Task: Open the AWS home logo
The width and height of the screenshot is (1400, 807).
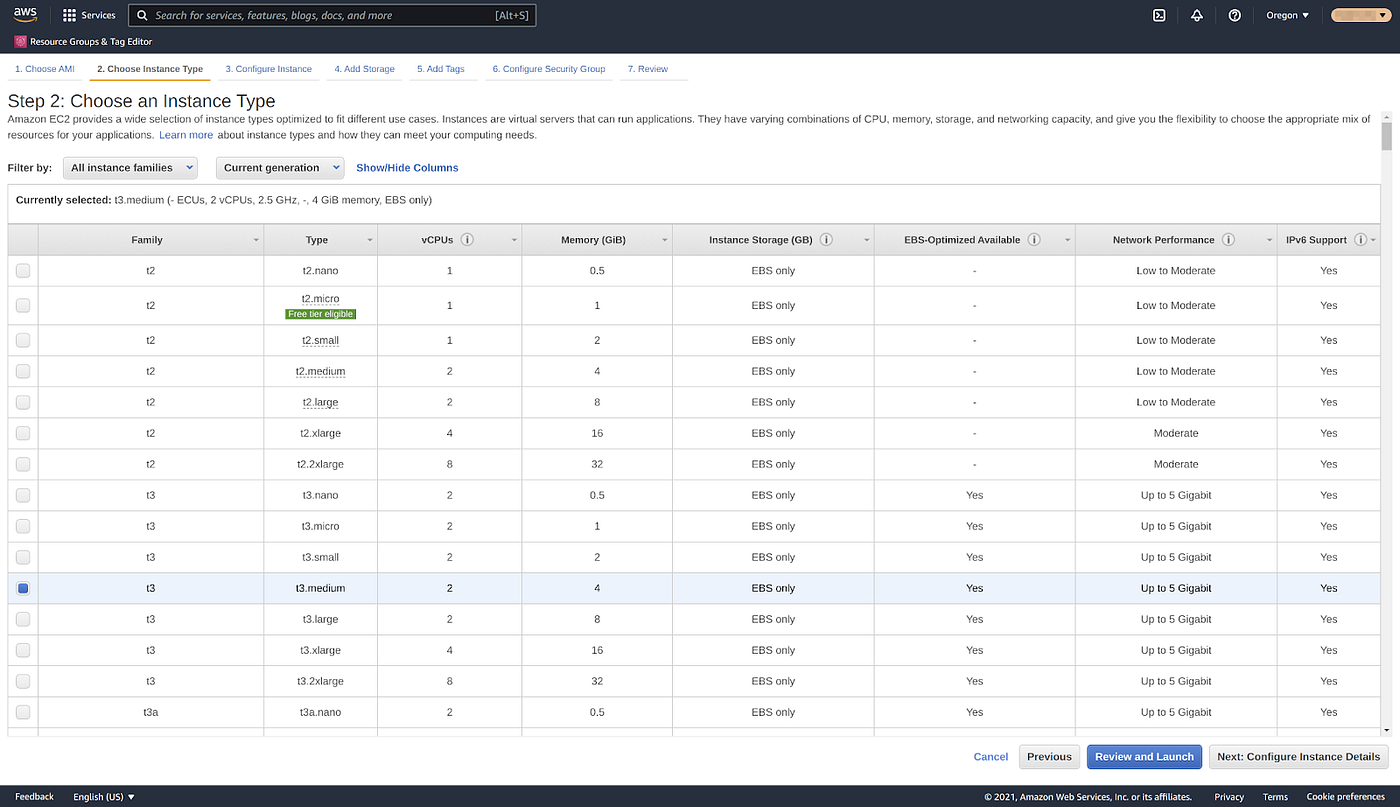Action: click(x=25, y=15)
